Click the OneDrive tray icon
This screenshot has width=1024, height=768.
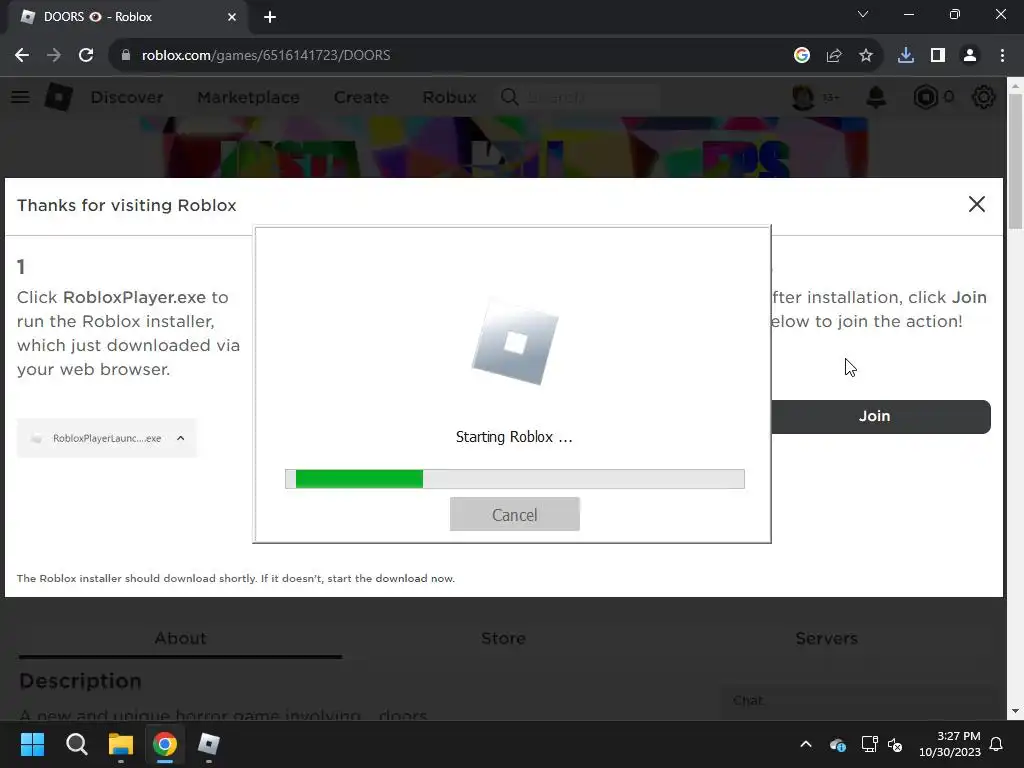coord(838,744)
